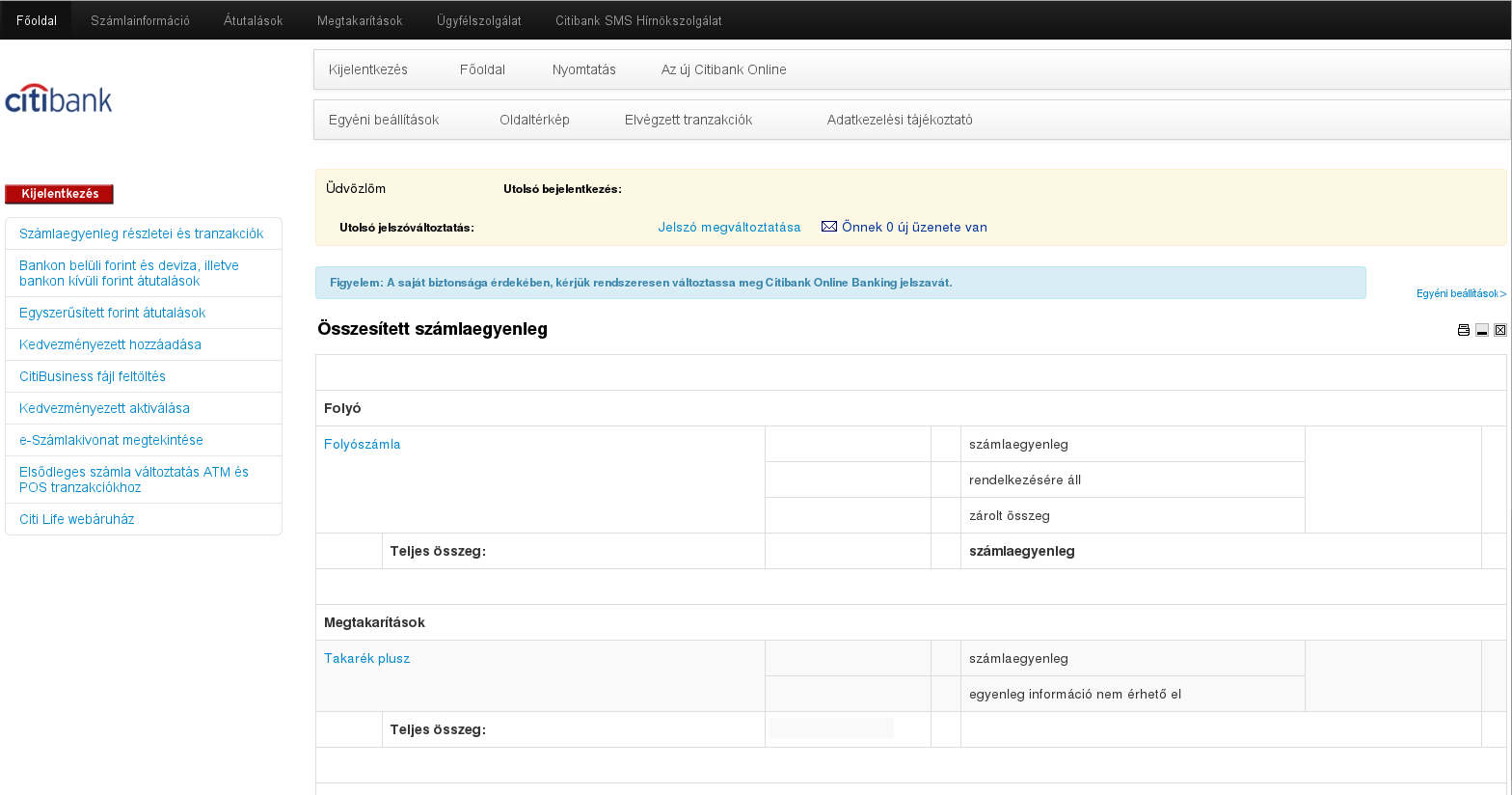The image size is (1512, 795).
Task: Click the 'Utolsó jelszóváltoztatás:' label
Action: [x=406, y=228]
